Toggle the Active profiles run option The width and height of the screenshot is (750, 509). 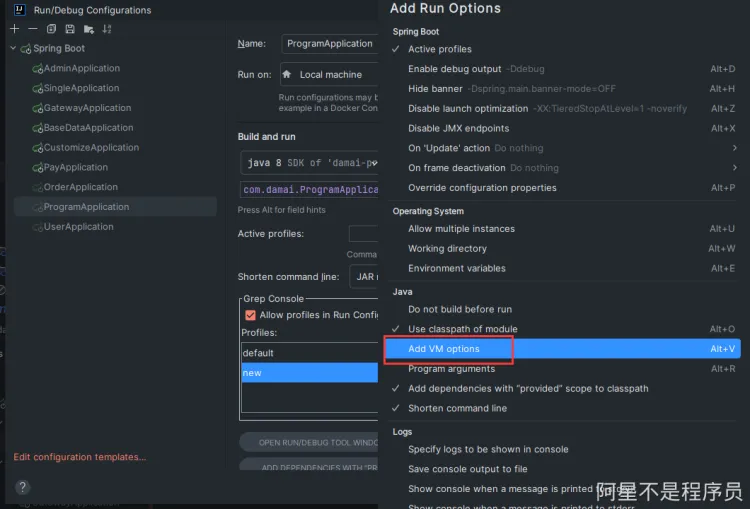tap(439, 49)
